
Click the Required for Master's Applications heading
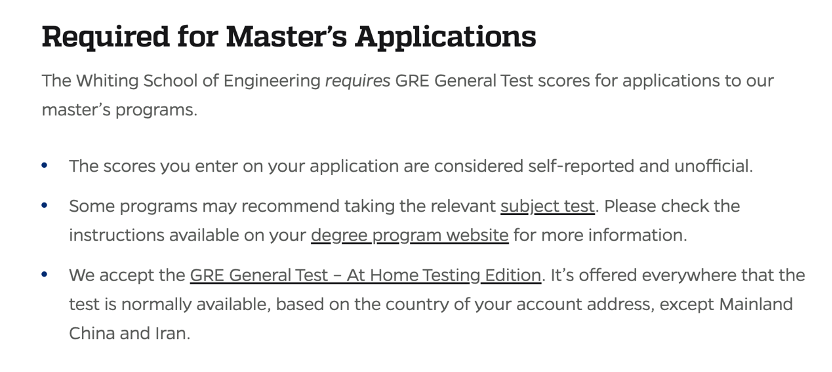289,37
